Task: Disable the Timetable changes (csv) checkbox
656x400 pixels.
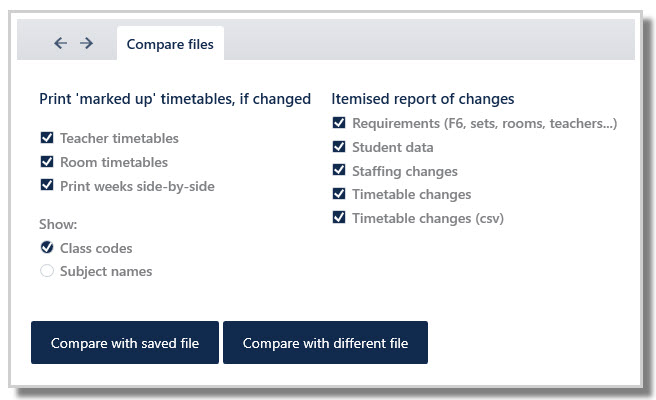Action: tap(339, 217)
